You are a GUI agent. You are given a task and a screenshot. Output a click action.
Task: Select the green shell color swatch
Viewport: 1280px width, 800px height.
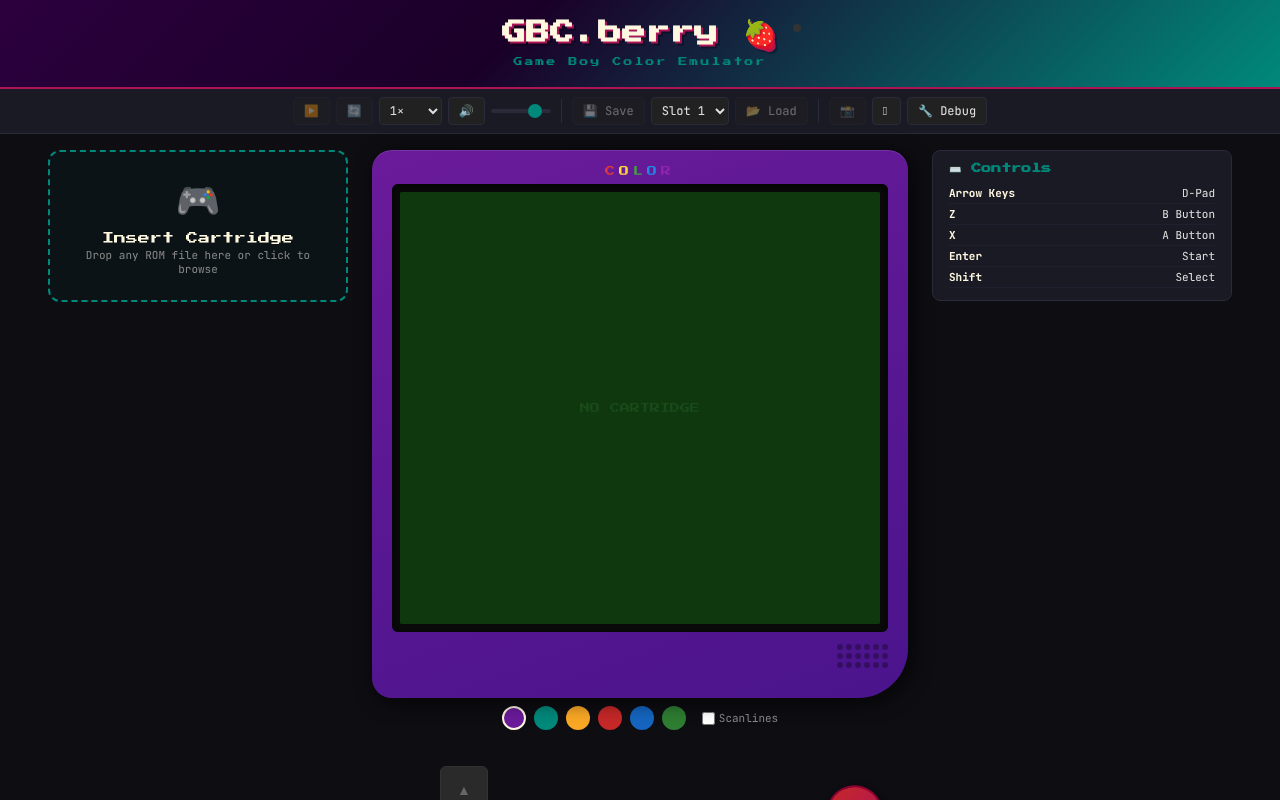tap(674, 718)
